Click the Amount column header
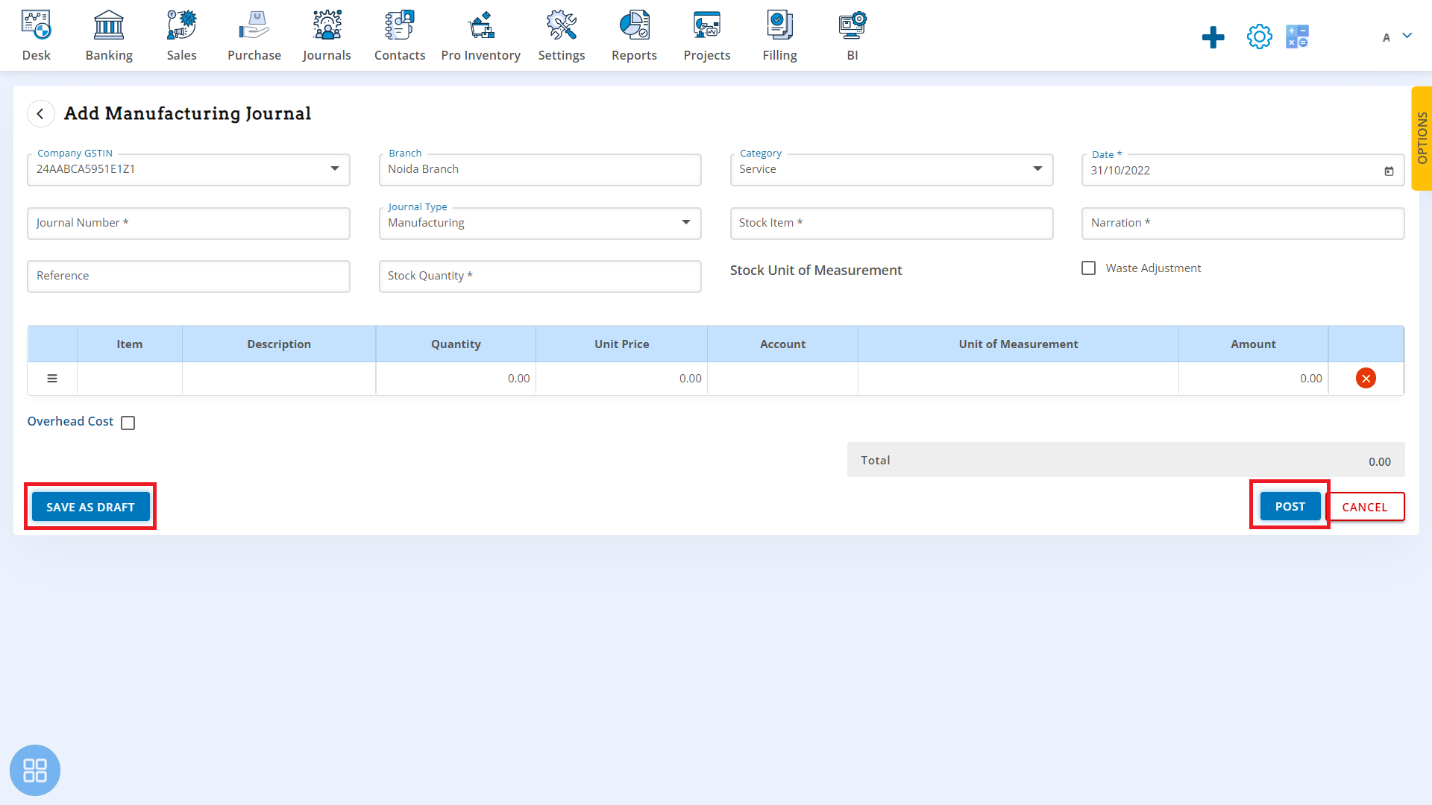The image size is (1432, 805). point(1253,344)
